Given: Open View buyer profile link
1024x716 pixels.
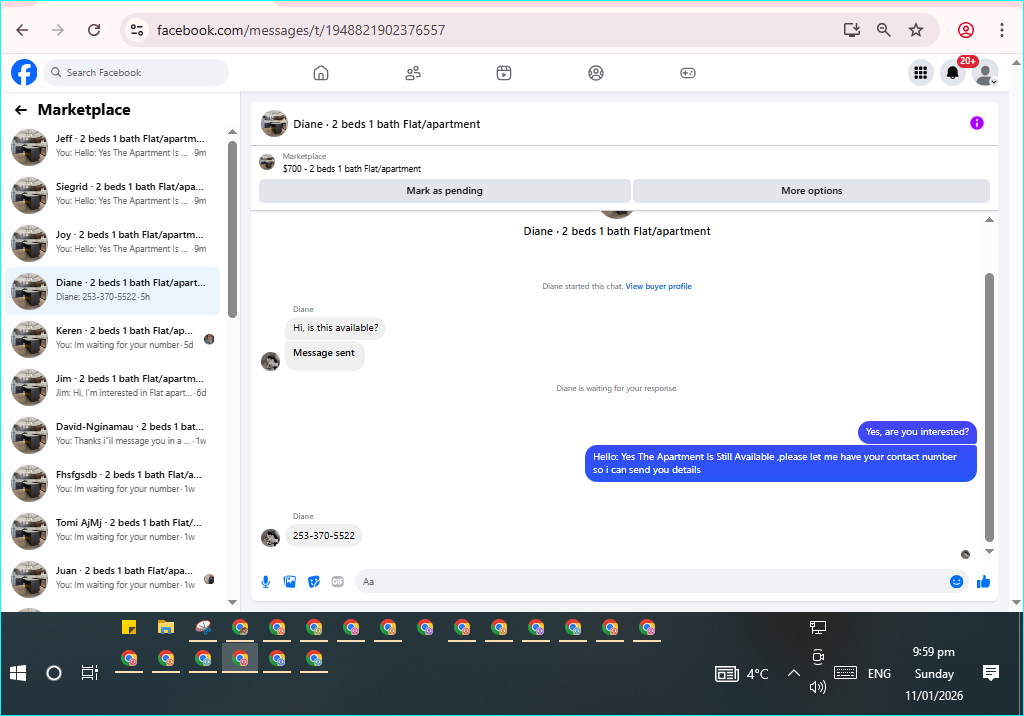Looking at the screenshot, I should click(x=658, y=286).
